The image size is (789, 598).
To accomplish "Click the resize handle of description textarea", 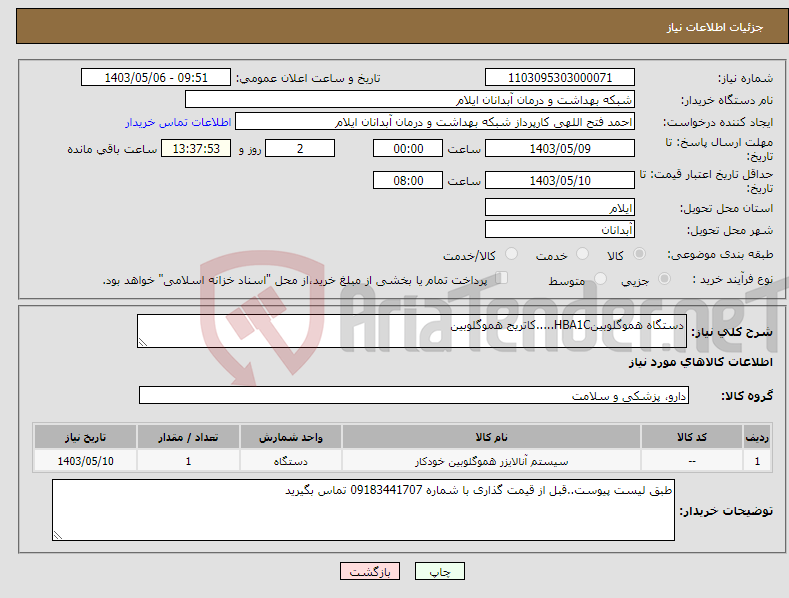I will (142, 342).
